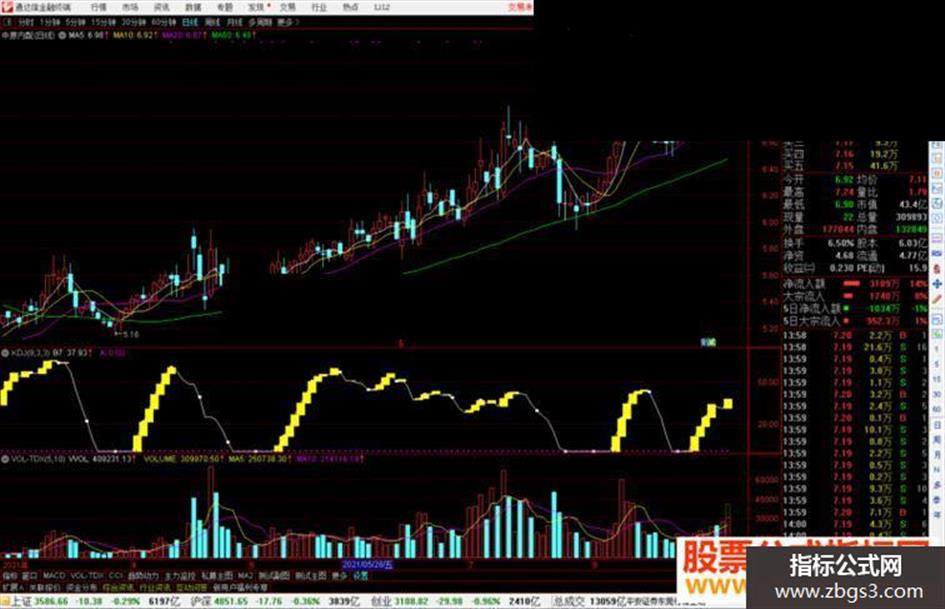The image size is (945, 609).
Task: Click the red figure icon in right toolbar
Action: (x=937, y=268)
